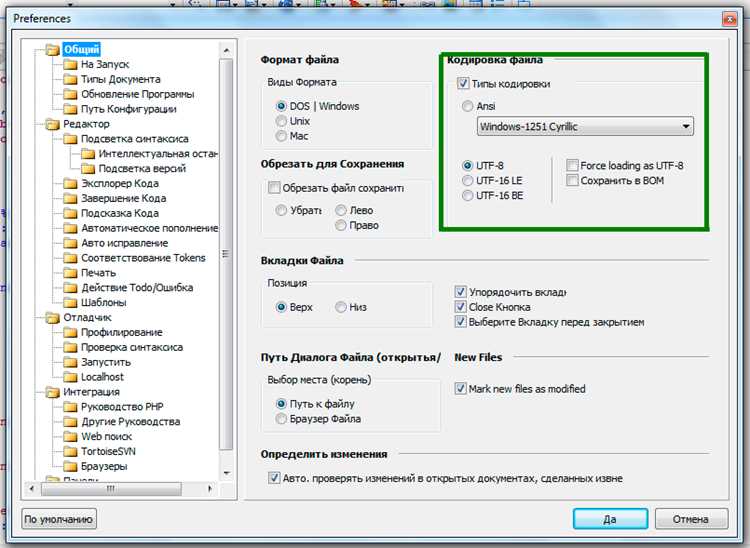Select the Unix file format radio
Image resolution: width=750 pixels, height=548 pixels.
pyautogui.click(x=281, y=121)
